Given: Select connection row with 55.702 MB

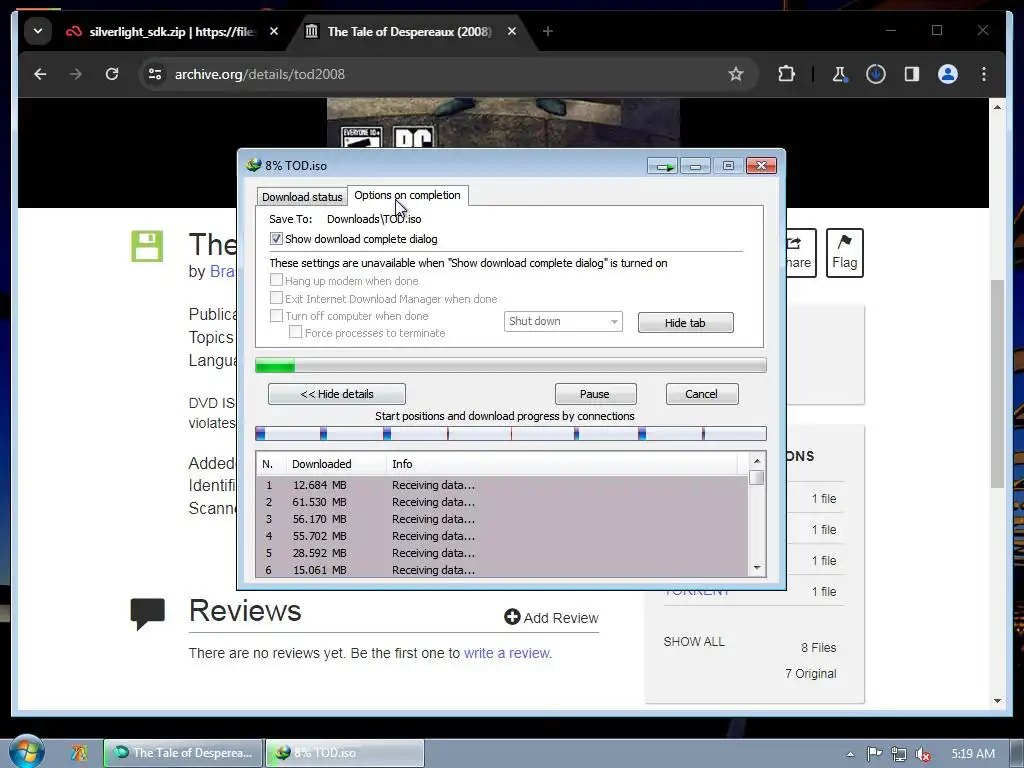Looking at the screenshot, I should [502, 536].
